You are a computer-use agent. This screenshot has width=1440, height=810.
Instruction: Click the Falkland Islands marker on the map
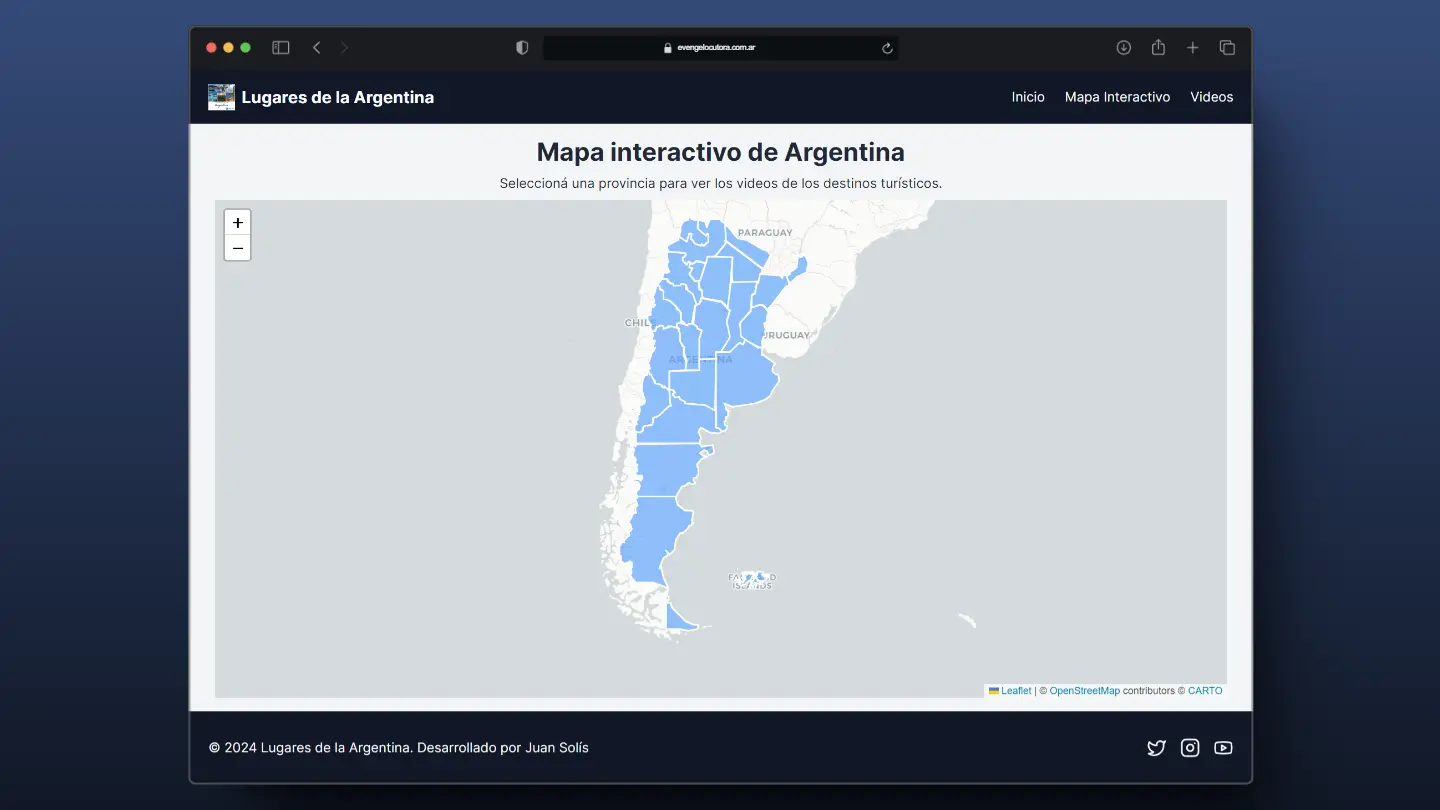point(752,579)
